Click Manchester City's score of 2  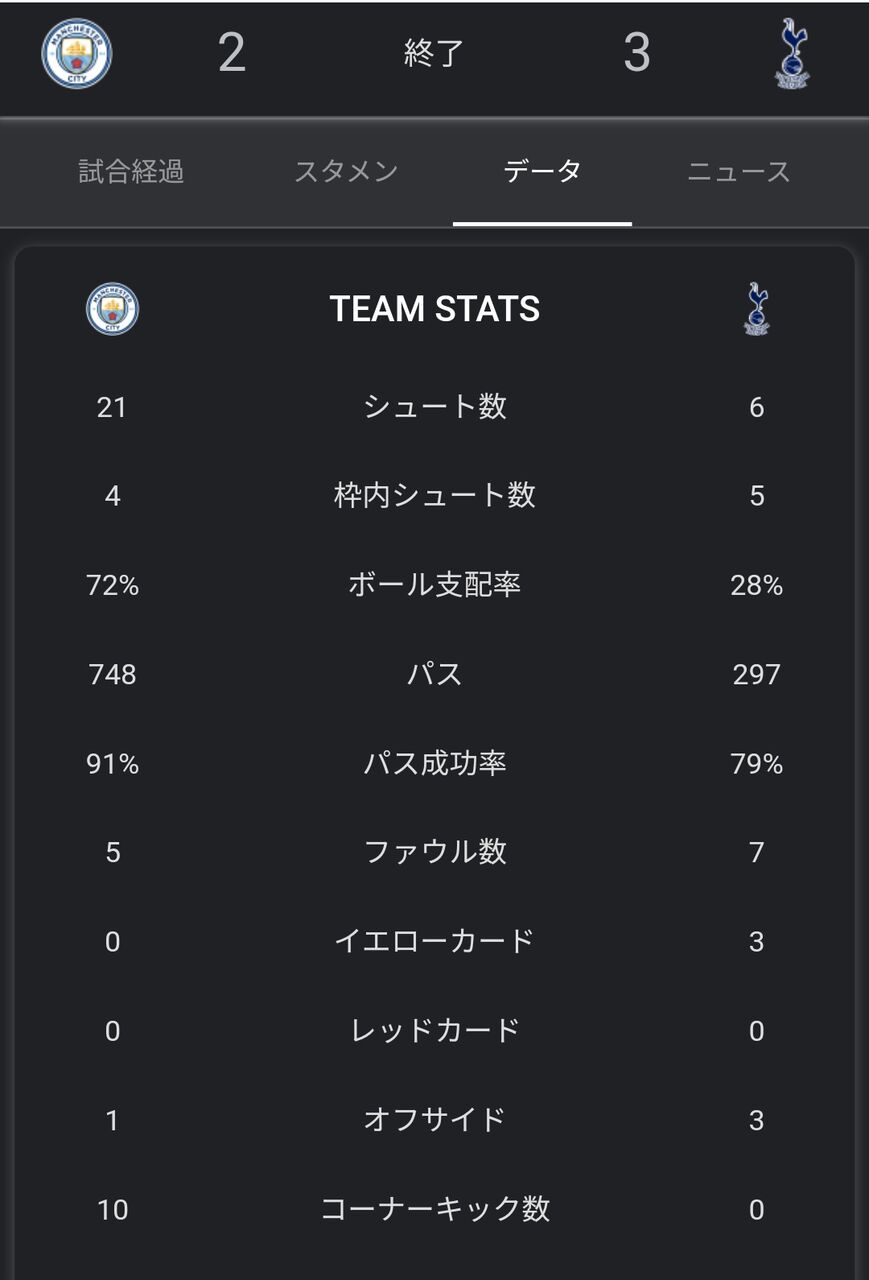(x=231, y=54)
